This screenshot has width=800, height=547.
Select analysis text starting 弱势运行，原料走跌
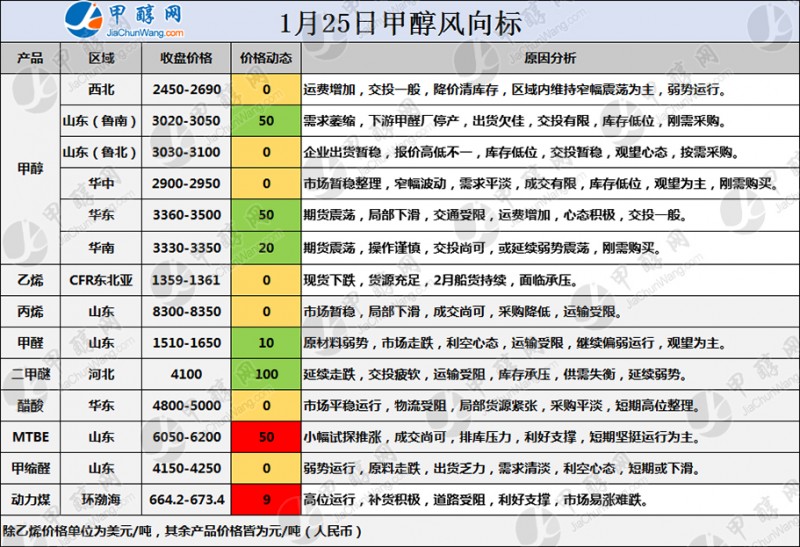click(502, 468)
